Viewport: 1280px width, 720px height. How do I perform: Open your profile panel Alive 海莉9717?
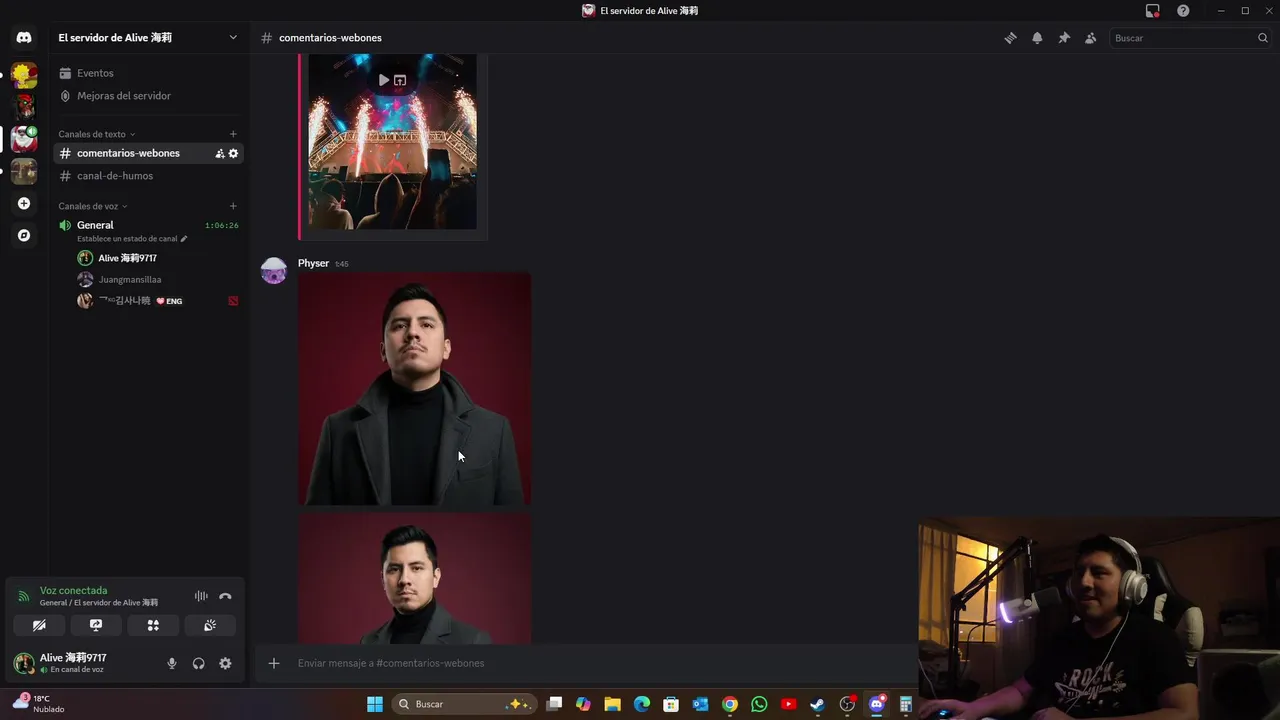click(74, 663)
